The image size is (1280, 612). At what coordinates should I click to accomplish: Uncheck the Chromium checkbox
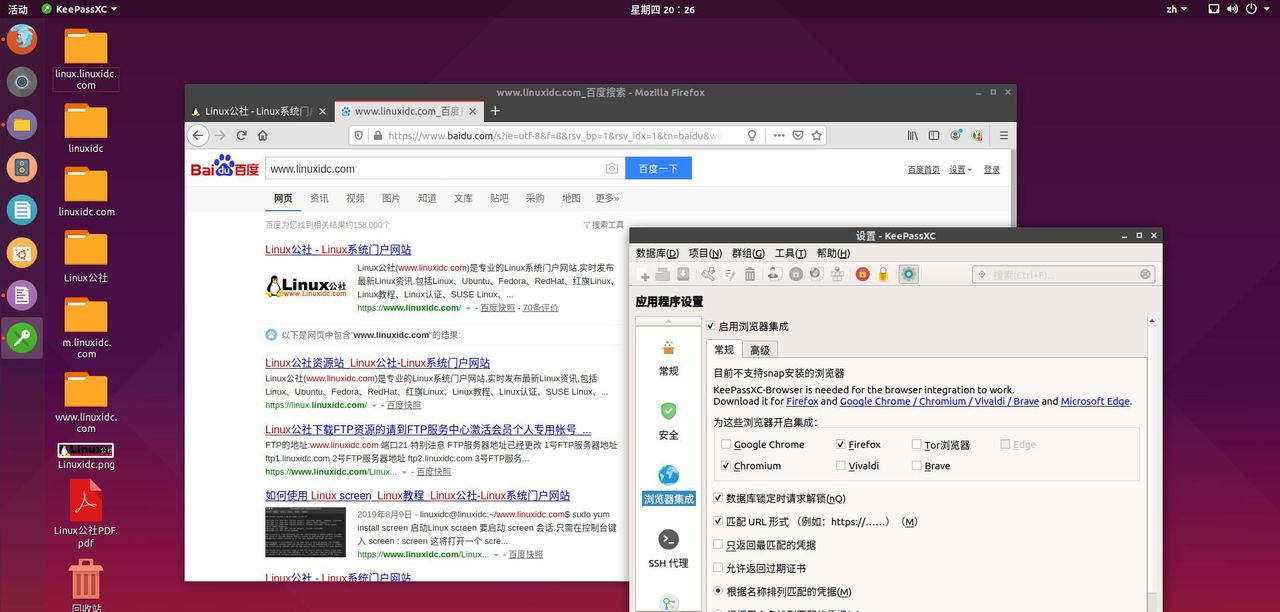click(726, 465)
